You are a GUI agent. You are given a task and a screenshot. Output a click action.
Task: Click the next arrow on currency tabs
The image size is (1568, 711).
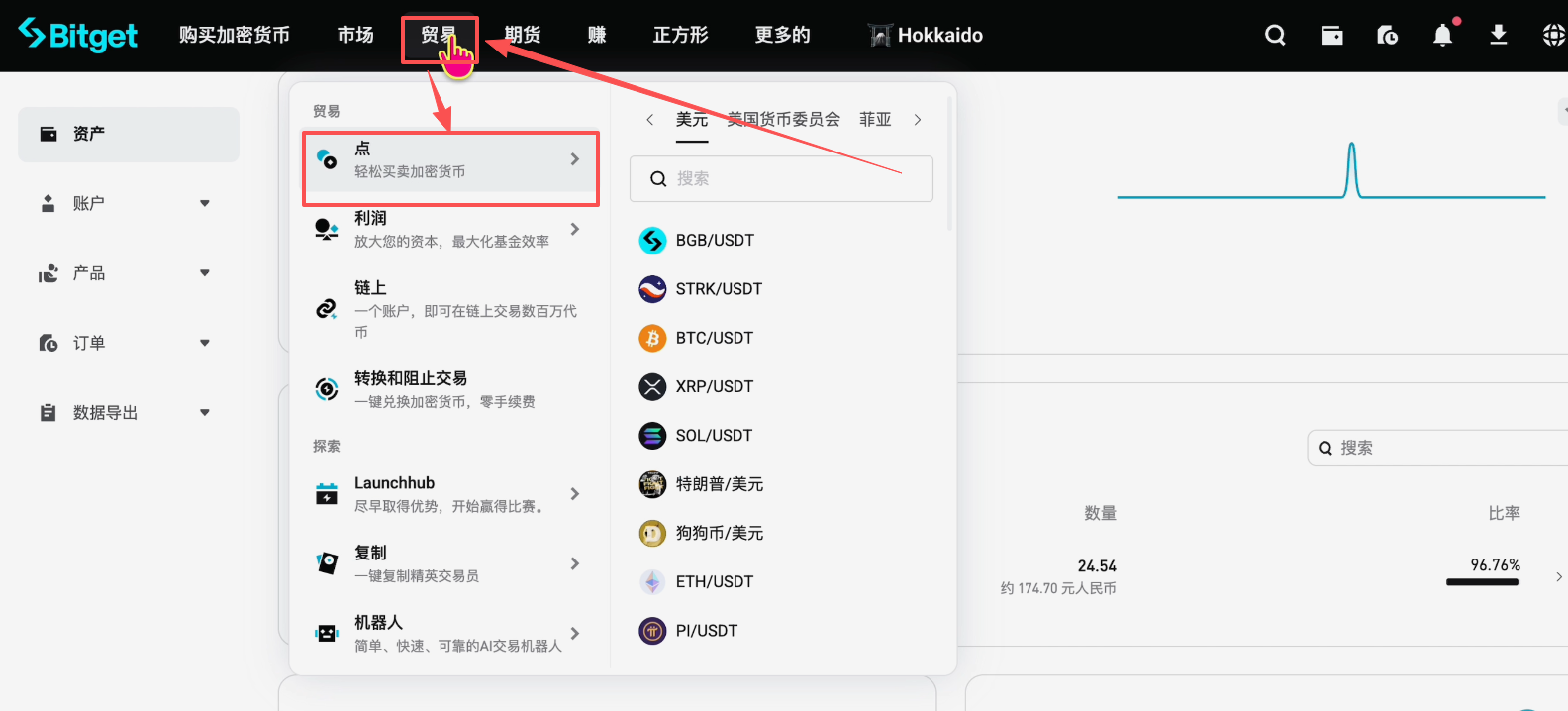(x=918, y=120)
